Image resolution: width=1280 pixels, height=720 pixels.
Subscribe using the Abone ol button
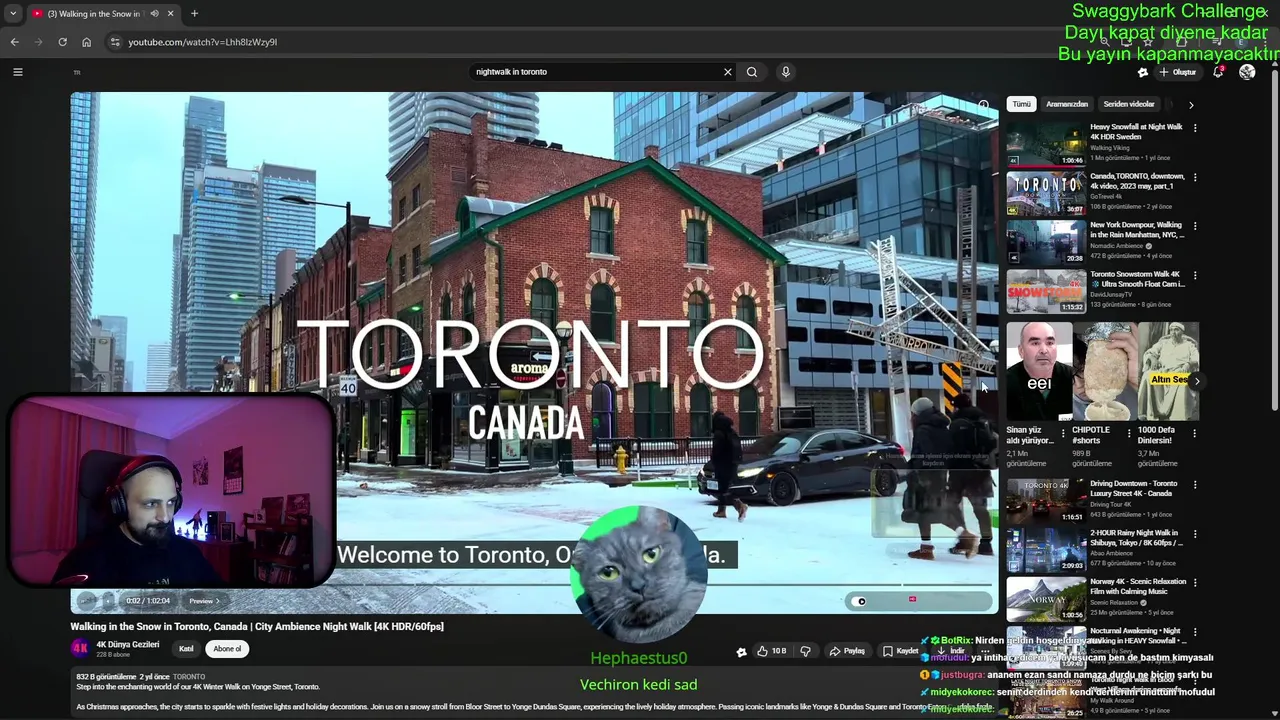pos(227,649)
